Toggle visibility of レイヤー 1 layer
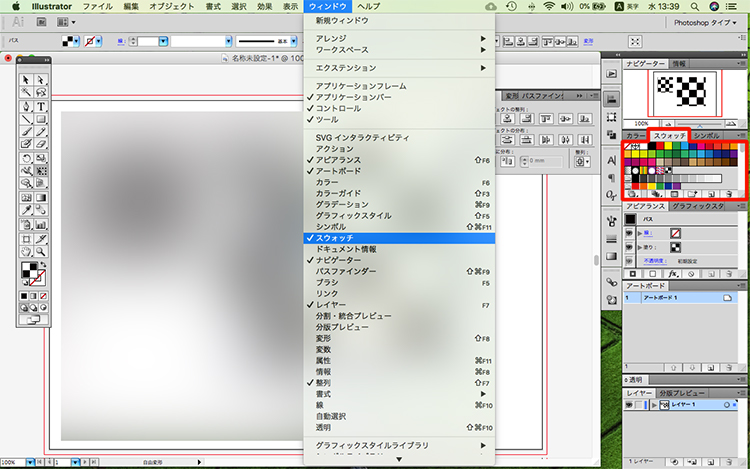Image resolution: width=750 pixels, height=469 pixels. (x=631, y=406)
